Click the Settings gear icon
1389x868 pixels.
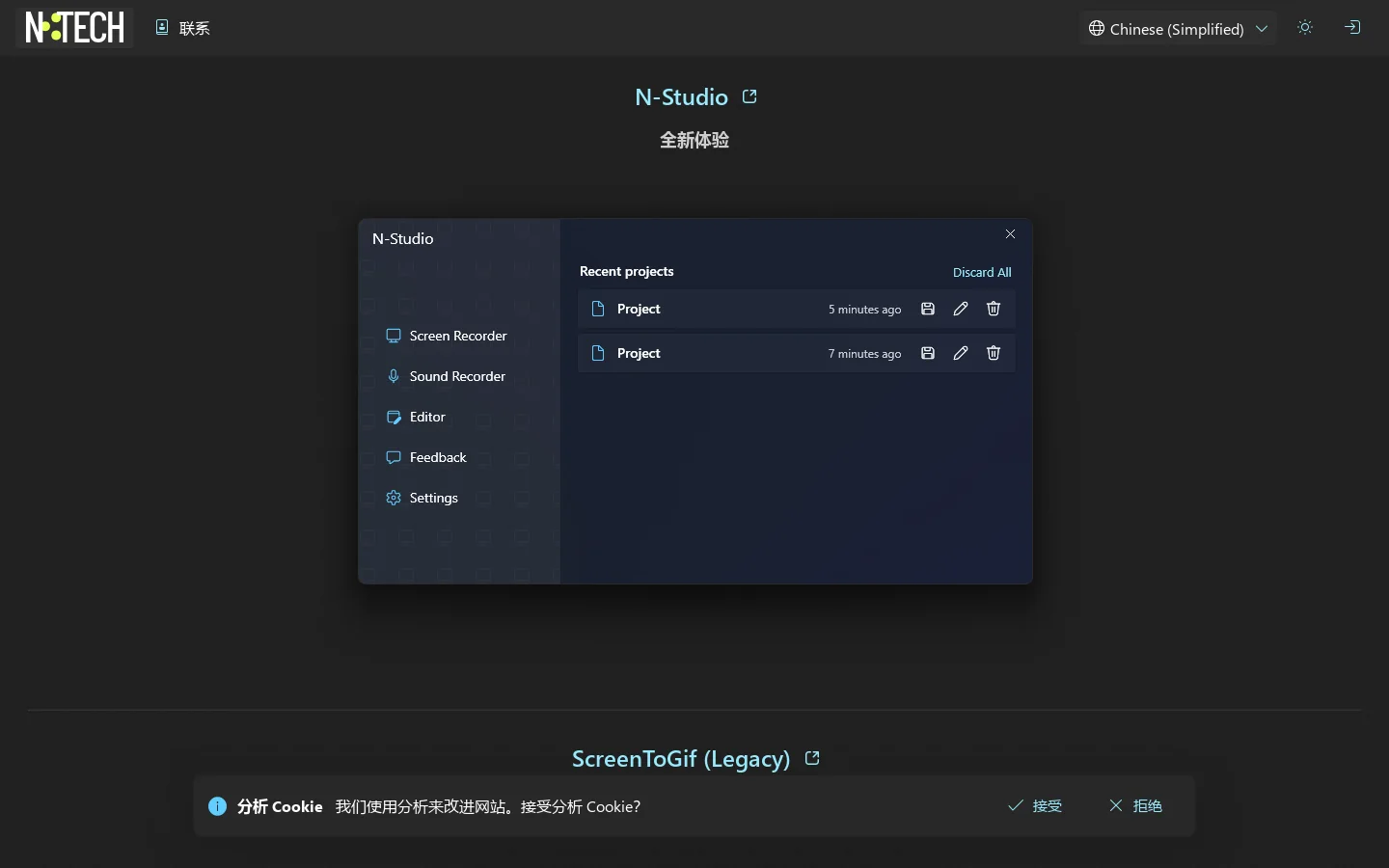394,498
